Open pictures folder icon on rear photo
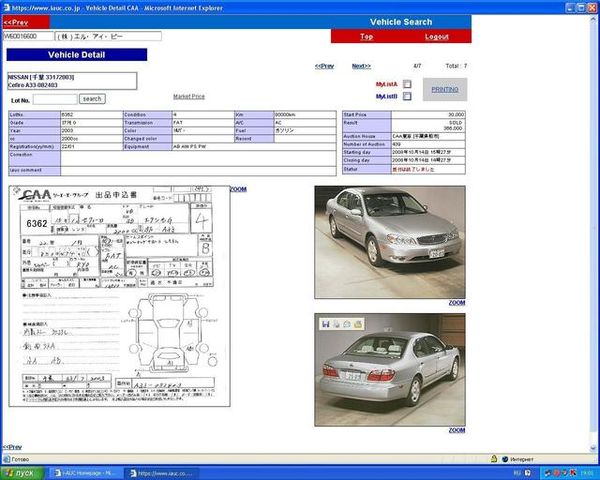 356,324
